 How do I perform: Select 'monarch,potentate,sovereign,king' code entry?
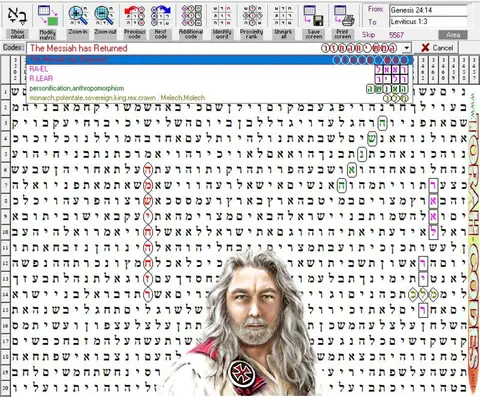coord(220,98)
